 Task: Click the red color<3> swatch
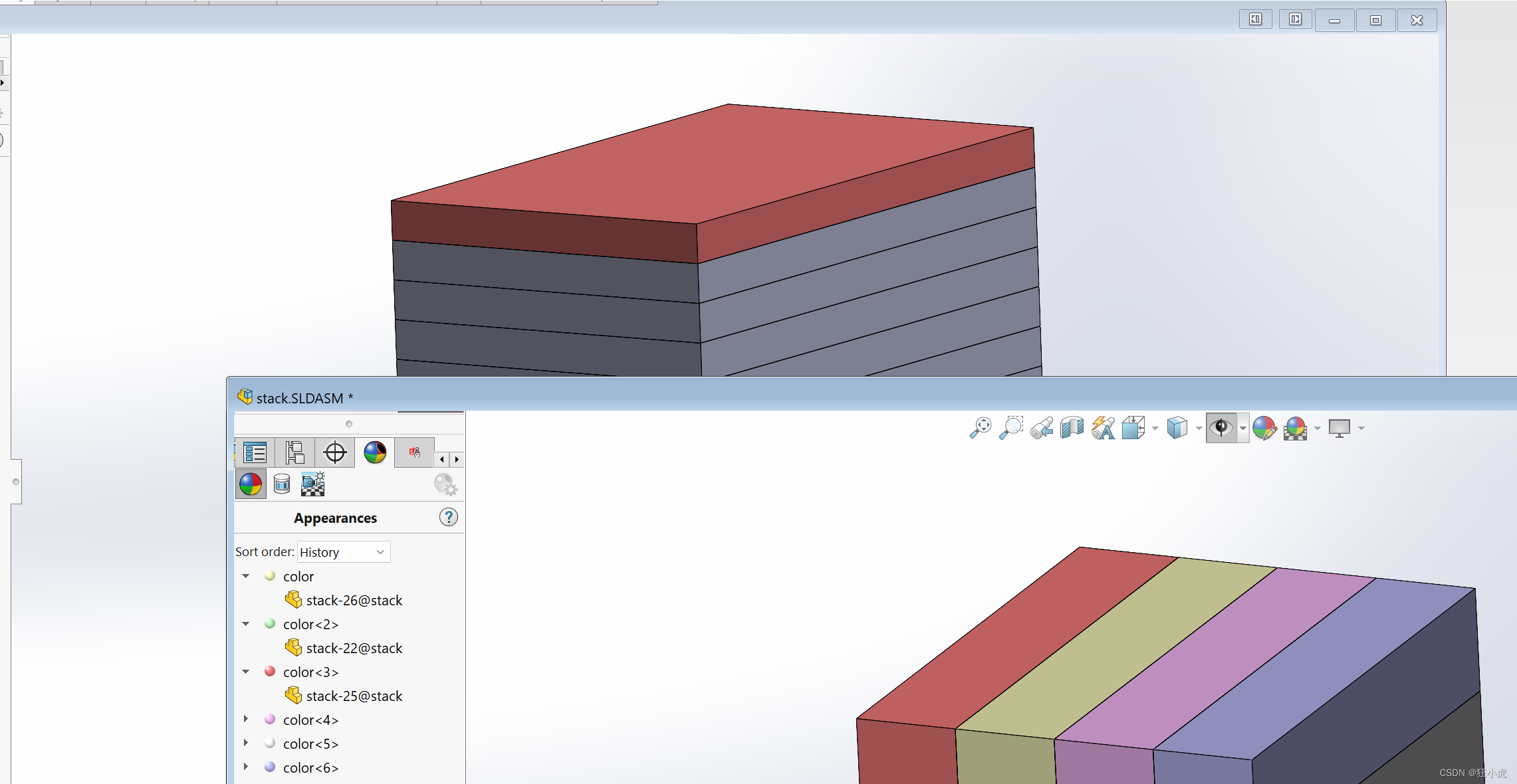point(270,672)
